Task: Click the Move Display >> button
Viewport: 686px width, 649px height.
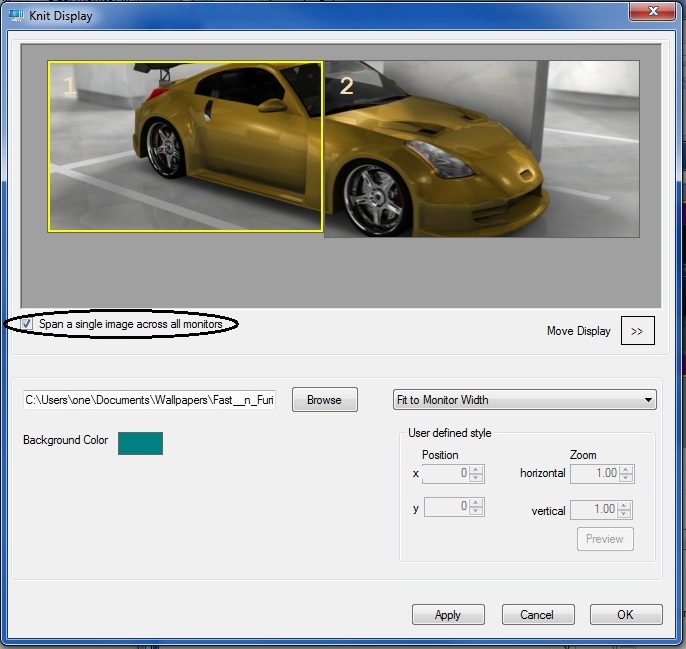Action: [x=637, y=331]
